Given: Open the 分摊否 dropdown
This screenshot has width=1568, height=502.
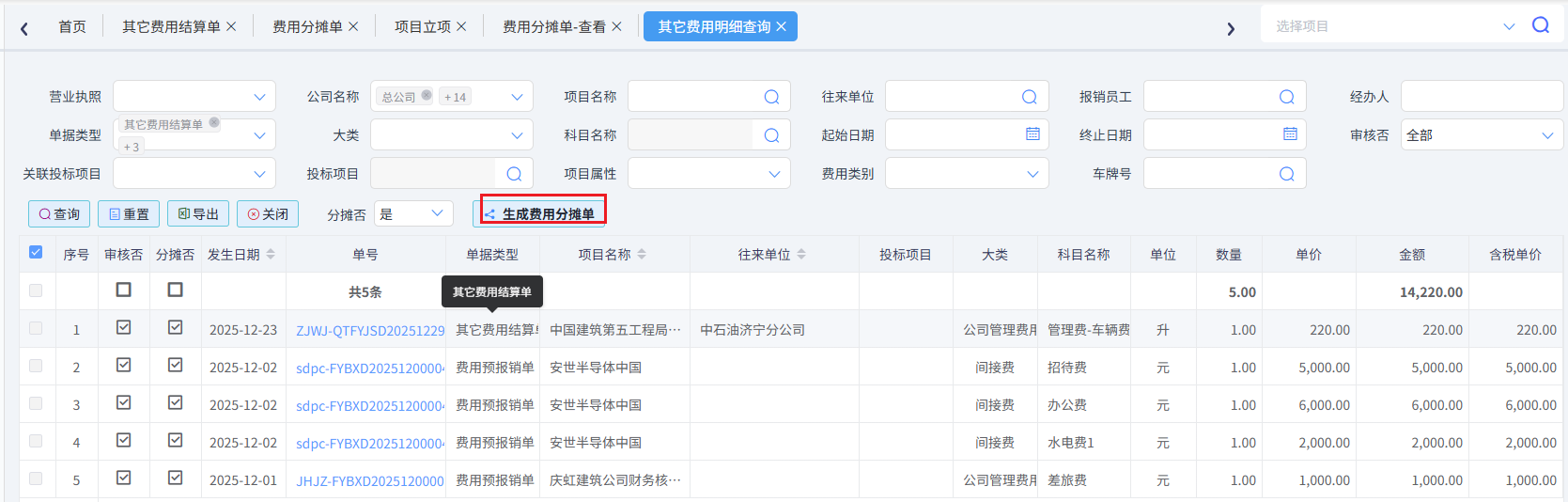Looking at the screenshot, I should (x=412, y=214).
